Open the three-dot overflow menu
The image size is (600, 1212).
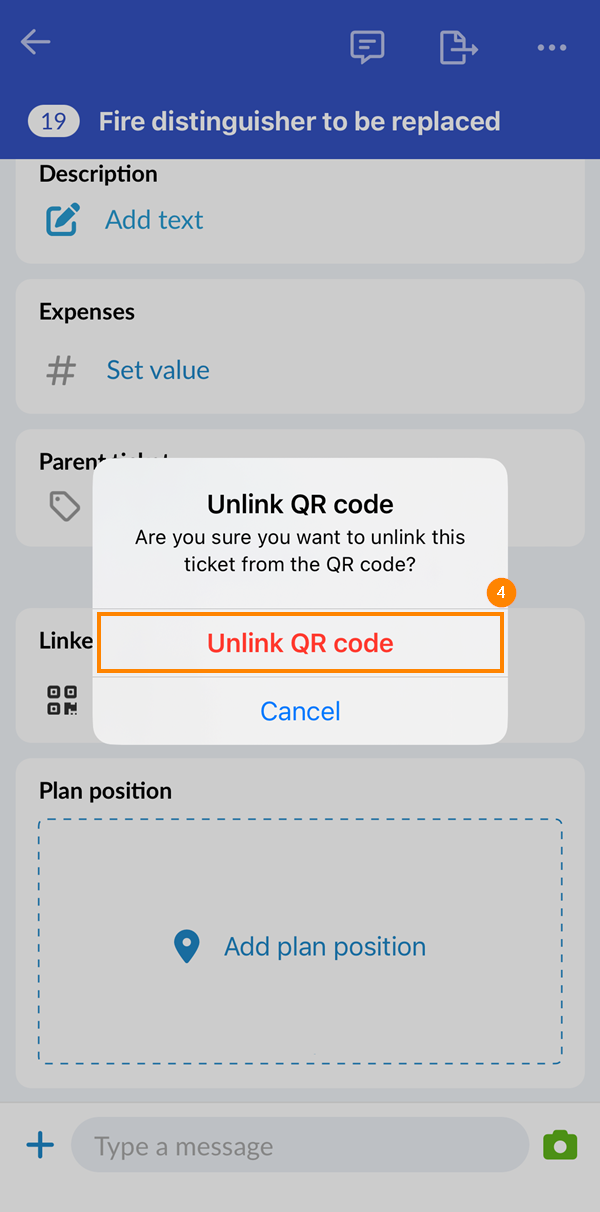[552, 47]
